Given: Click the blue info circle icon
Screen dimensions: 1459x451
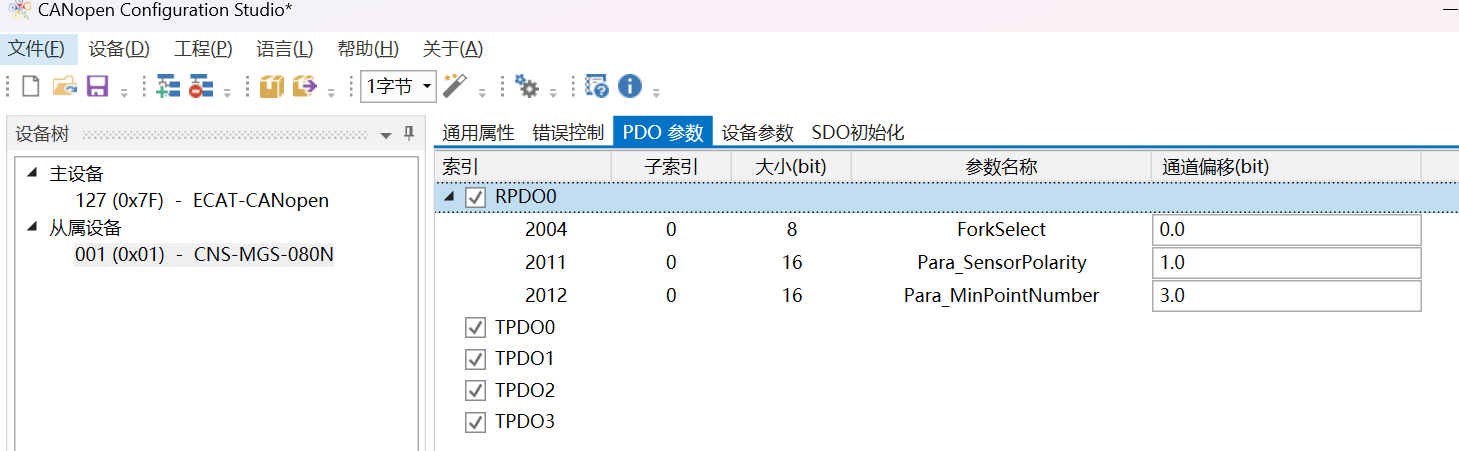Looking at the screenshot, I should tap(629, 87).
